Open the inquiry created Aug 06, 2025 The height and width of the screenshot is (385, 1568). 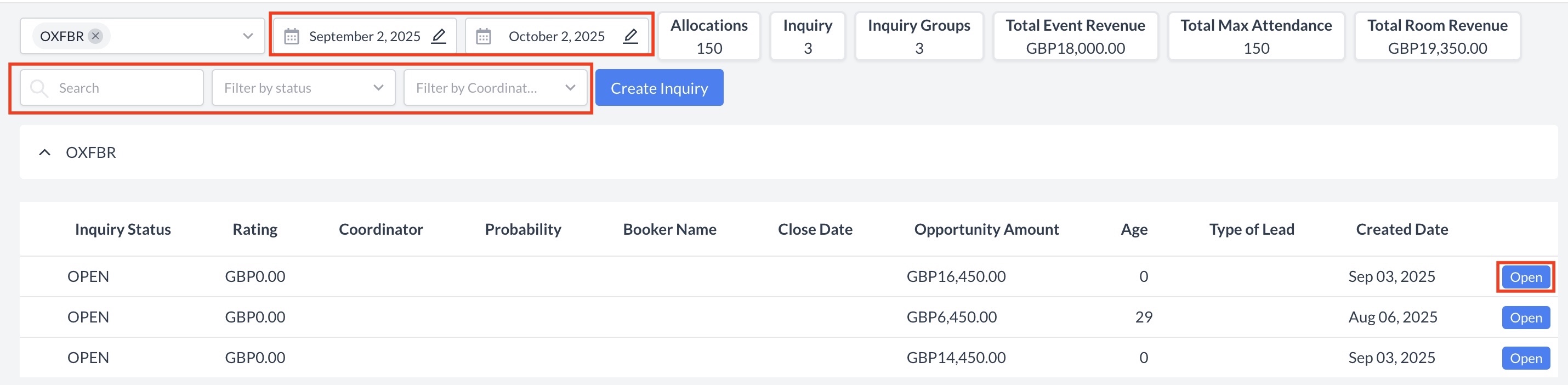1525,318
